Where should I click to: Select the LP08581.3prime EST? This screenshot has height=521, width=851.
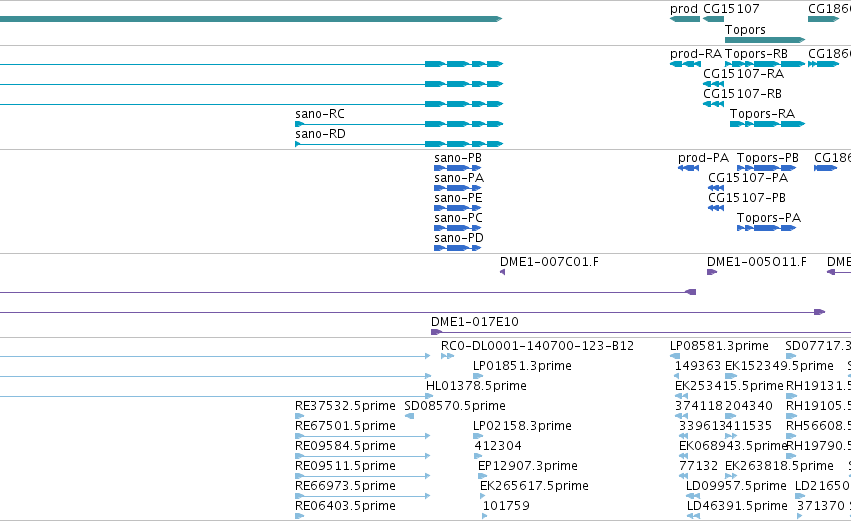click(x=675, y=357)
